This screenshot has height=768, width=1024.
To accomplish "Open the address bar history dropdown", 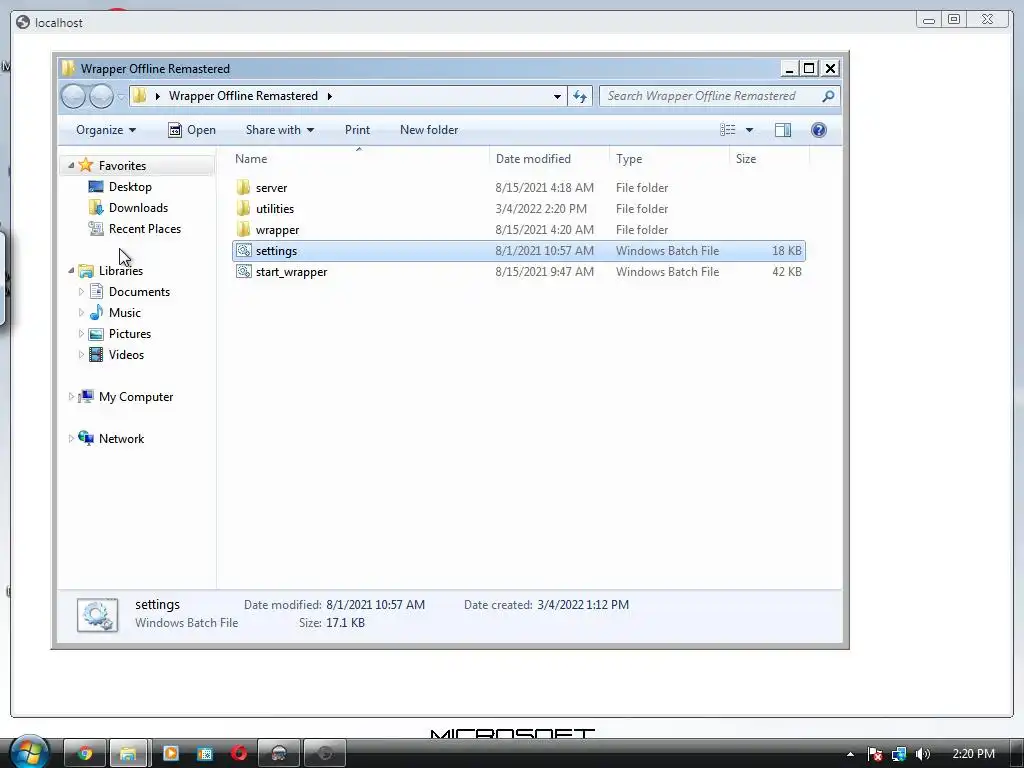I will point(557,97).
